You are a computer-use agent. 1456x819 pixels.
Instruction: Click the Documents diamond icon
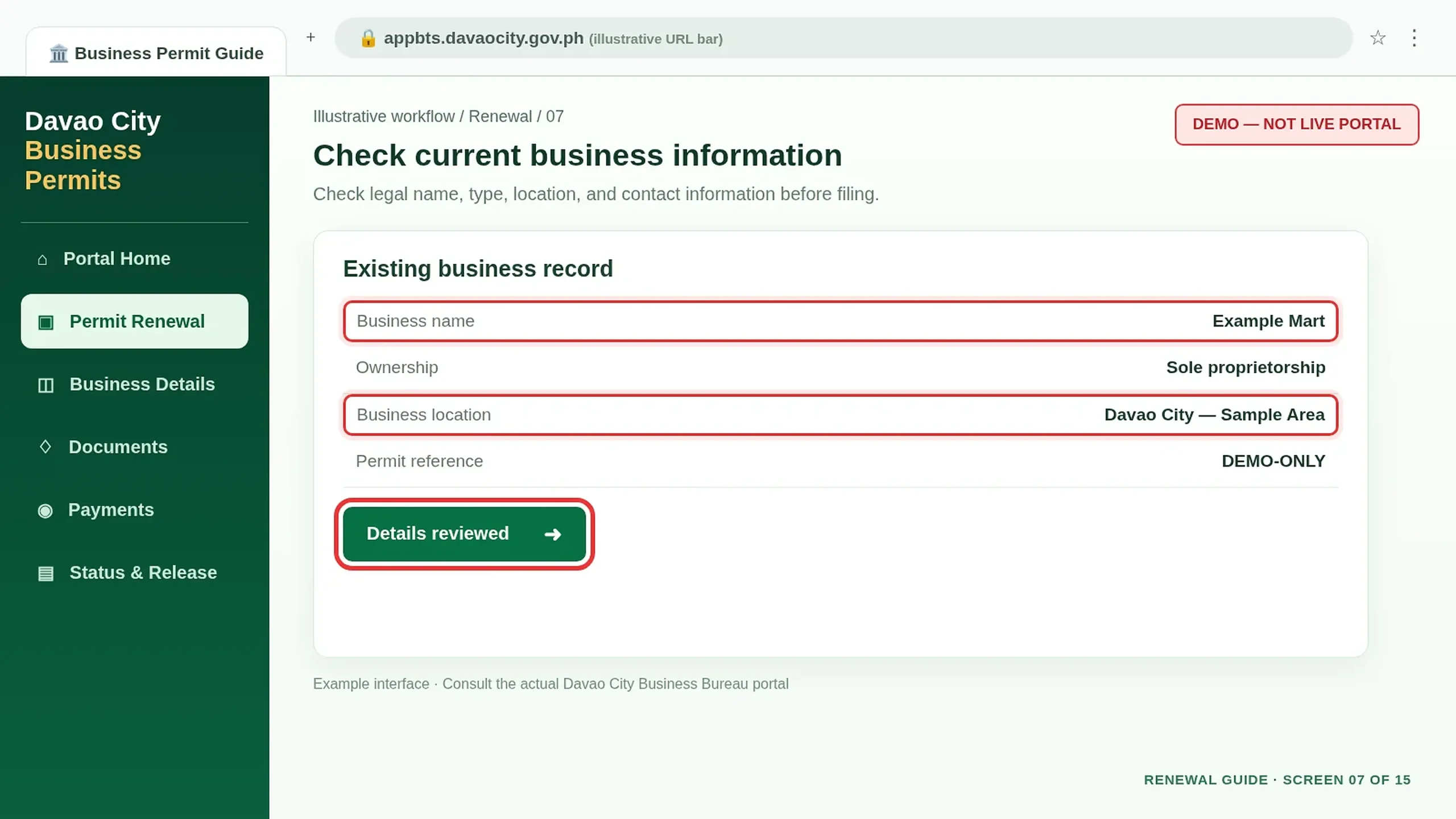click(45, 447)
